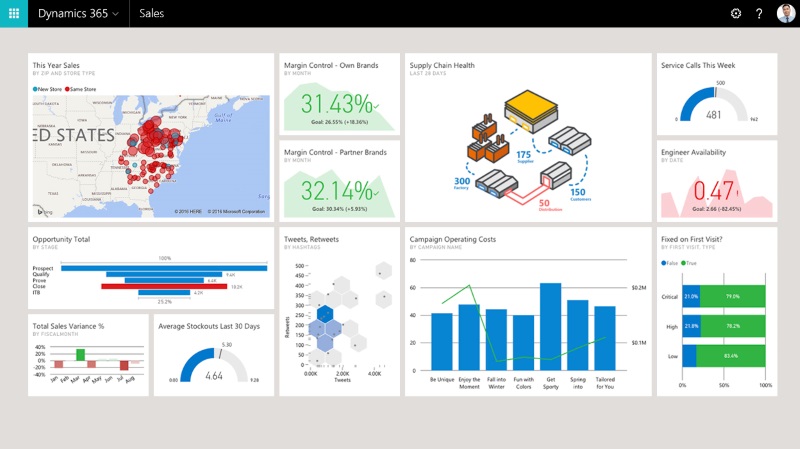
Task: Click the Bing logo on the map
Action: [44, 211]
